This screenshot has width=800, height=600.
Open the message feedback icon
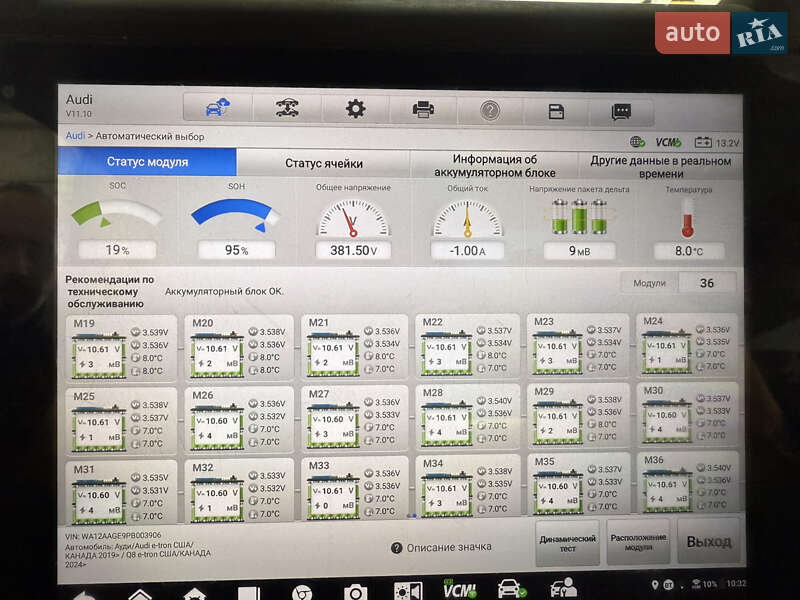tap(621, 111)
